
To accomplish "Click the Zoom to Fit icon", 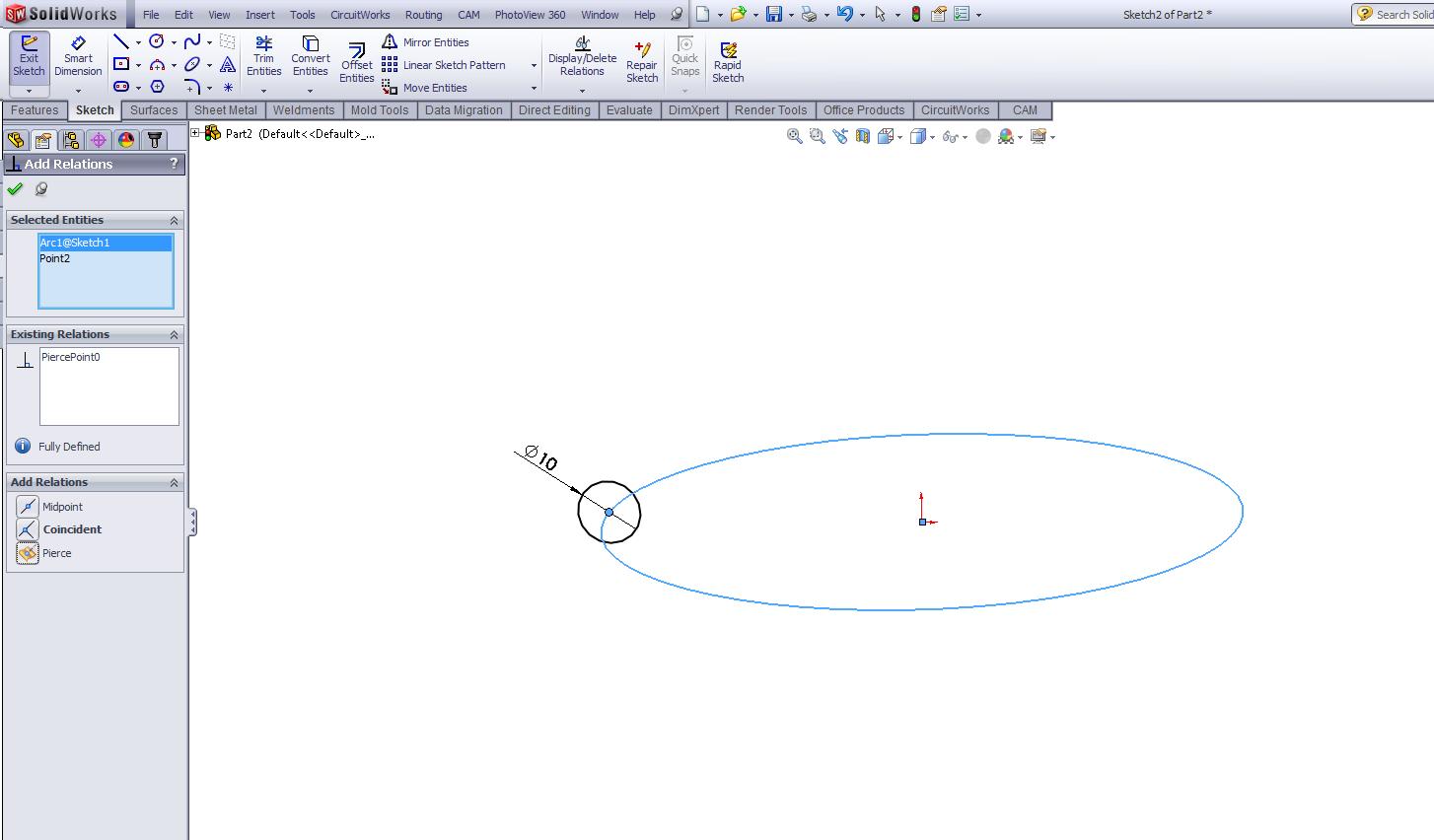I will click(794, 136).
